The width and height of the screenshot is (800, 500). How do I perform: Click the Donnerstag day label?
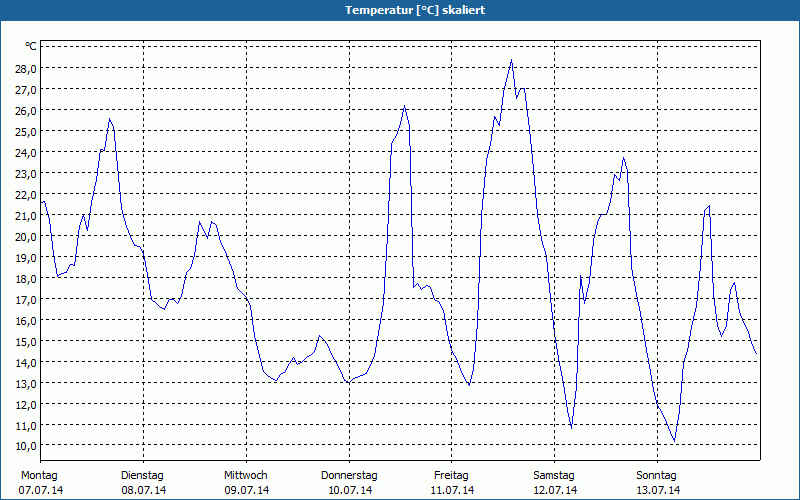pyautogui.click(x=349, y=476)
